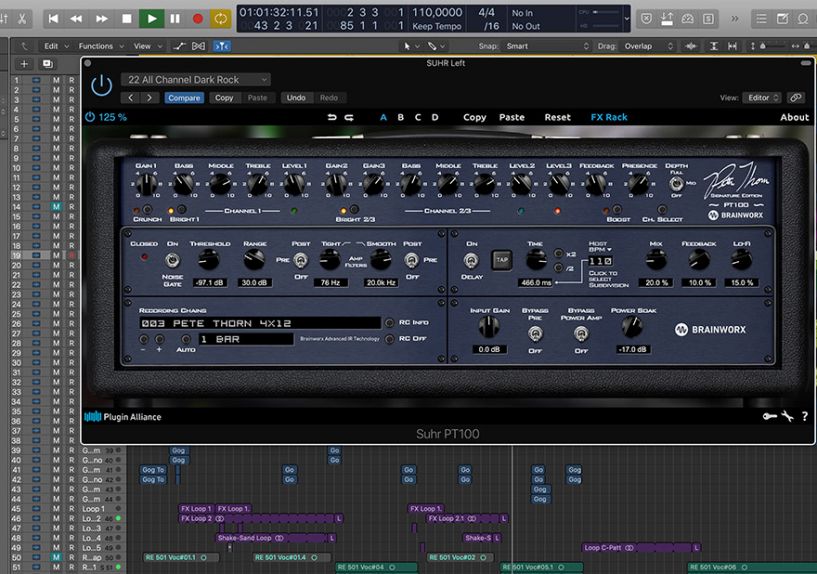The image size is (817, 574).
Task: Click the Compare button
Action: 184,98
